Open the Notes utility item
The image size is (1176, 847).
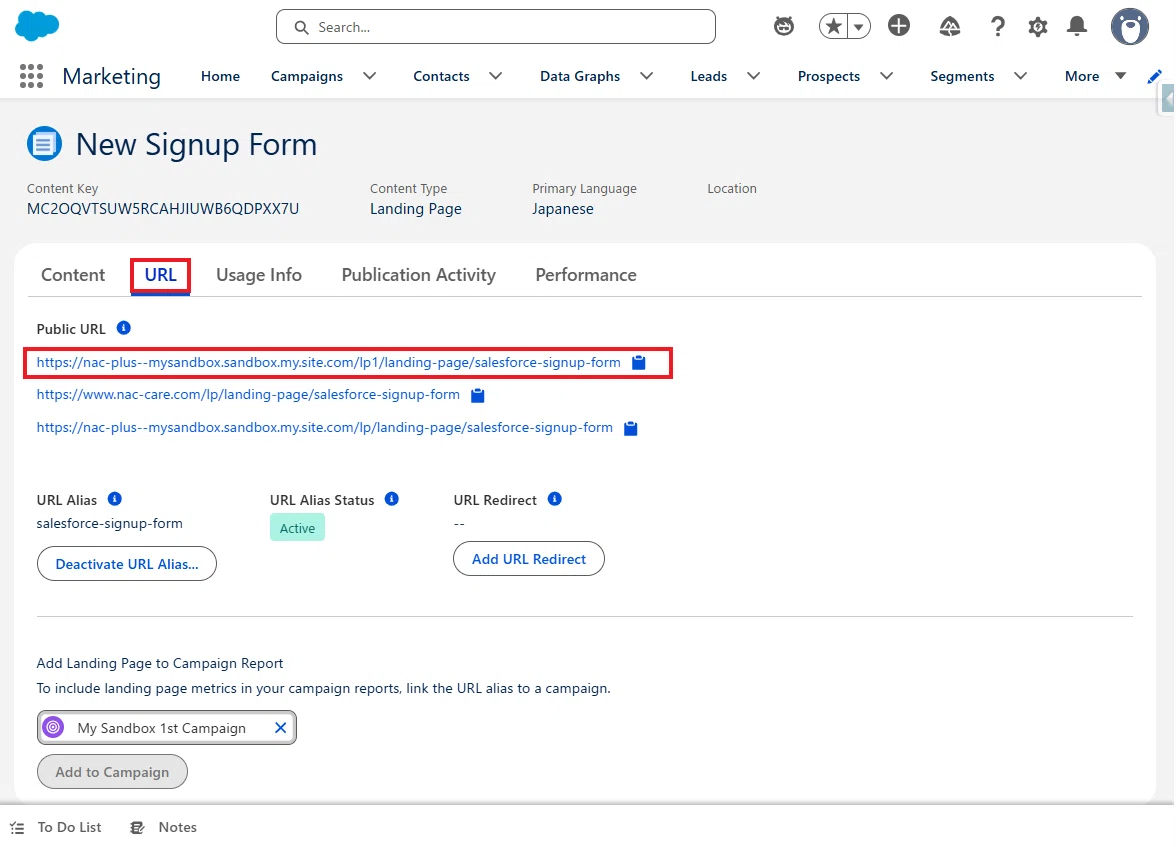pos(164,827)
